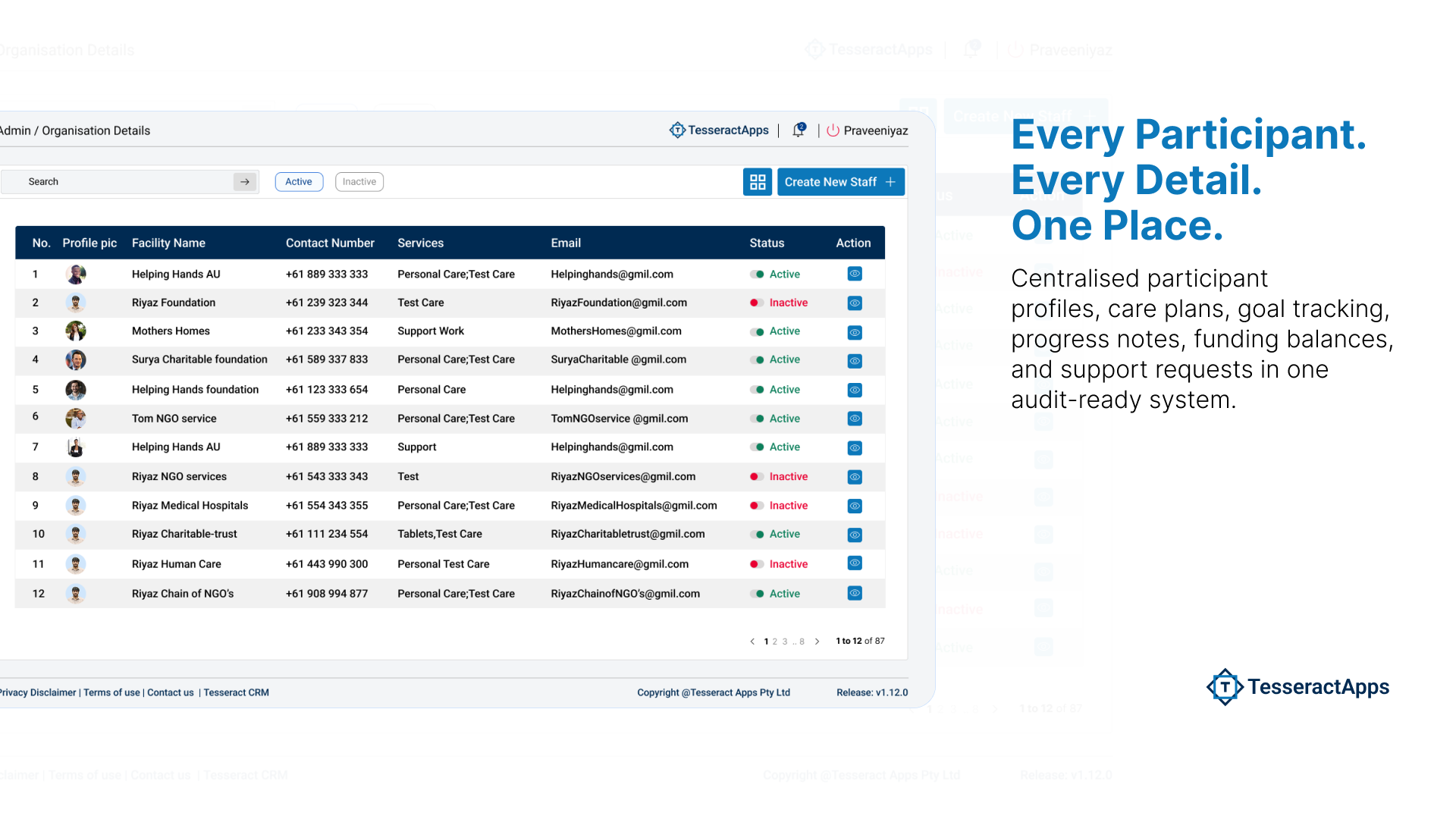View details for Riyaz Foundation
Image resolution: width=1456 pixels, height=819 pixels.
(855, 303)
